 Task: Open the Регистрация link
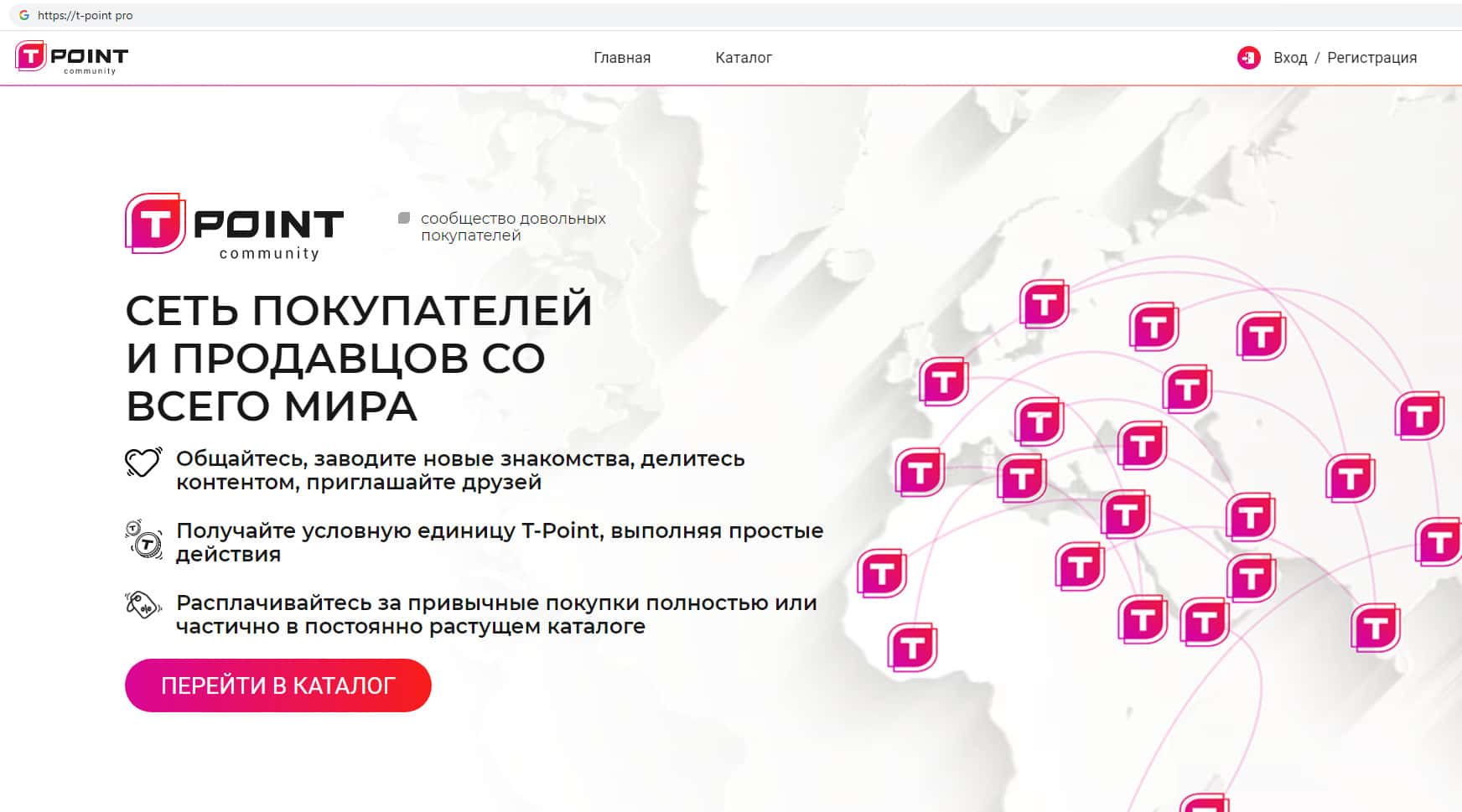(x=1371, y=58)
